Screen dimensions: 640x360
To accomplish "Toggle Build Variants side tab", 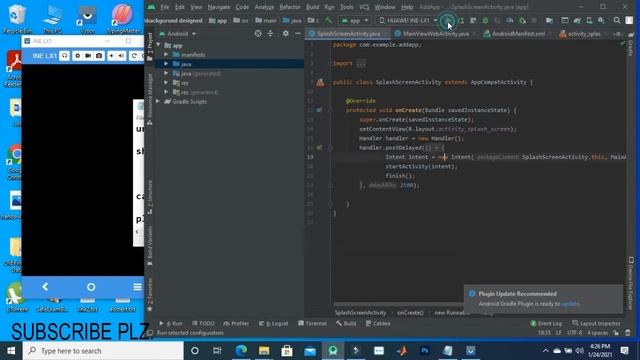I will (150, 245).
